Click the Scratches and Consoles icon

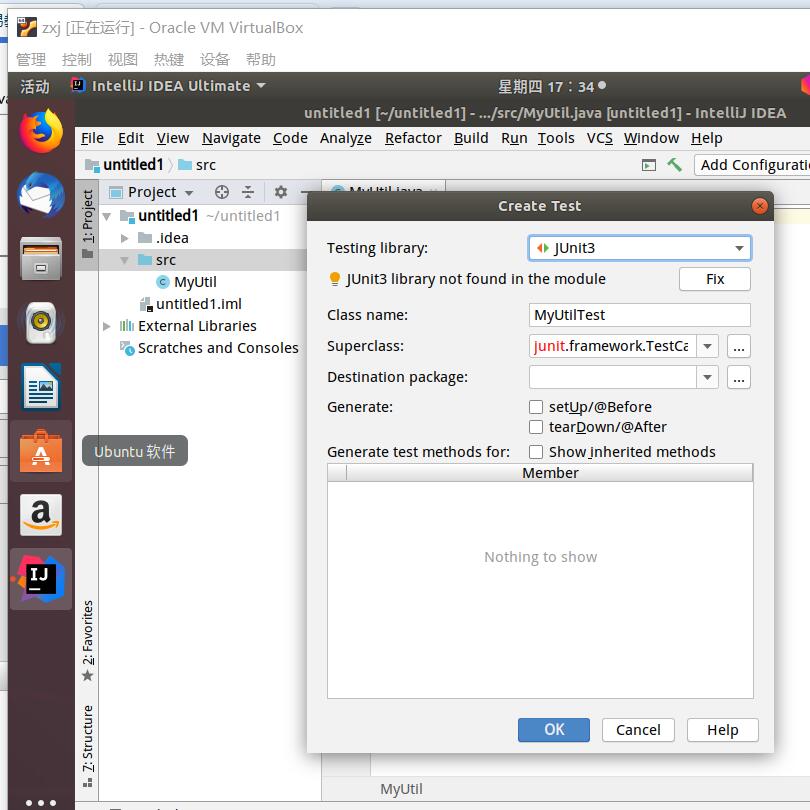point(127,348)
